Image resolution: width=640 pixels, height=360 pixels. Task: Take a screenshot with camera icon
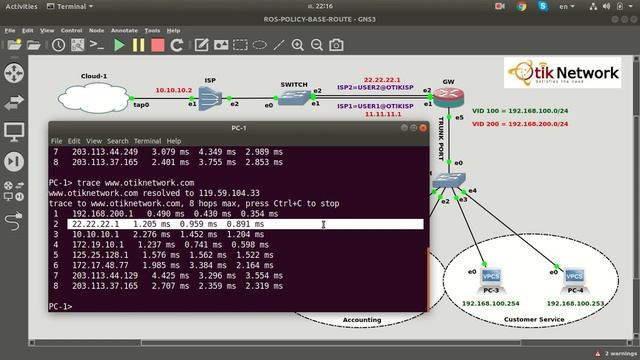pyautogui.click(x=336, y=45)
